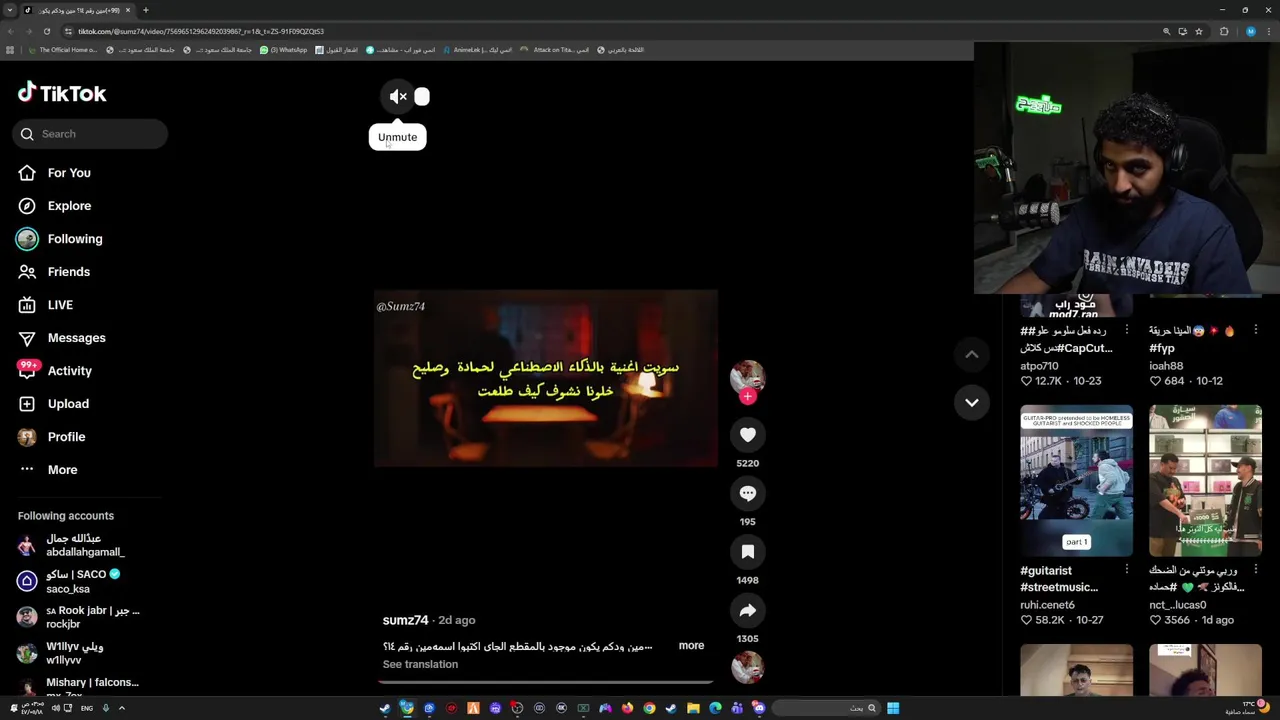Follow the creator with the red plus
The width and height of the screenshot is (1280, 720).
click(x=747, y=396)
